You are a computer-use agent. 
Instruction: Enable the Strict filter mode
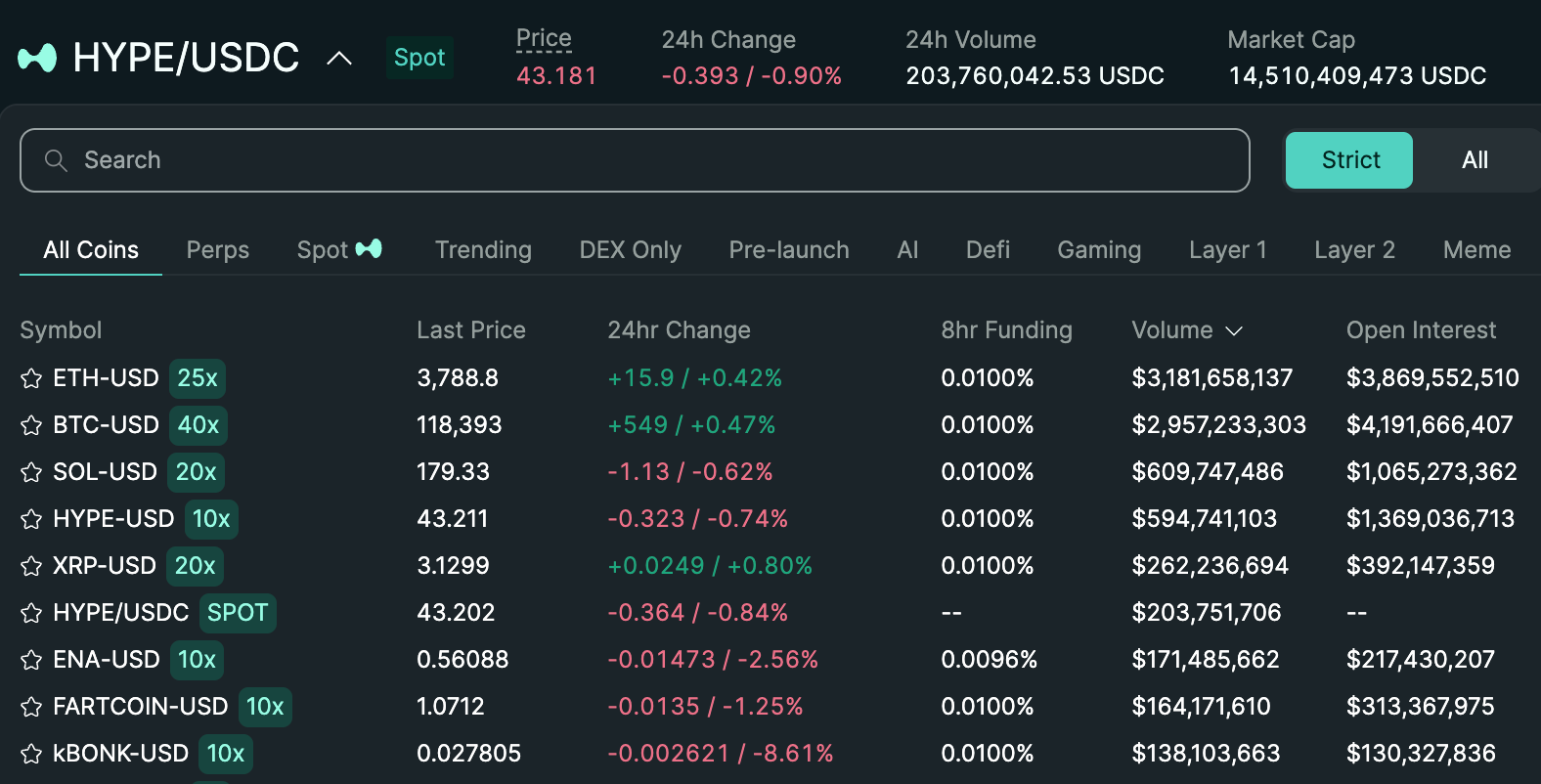pos(1348,160)
